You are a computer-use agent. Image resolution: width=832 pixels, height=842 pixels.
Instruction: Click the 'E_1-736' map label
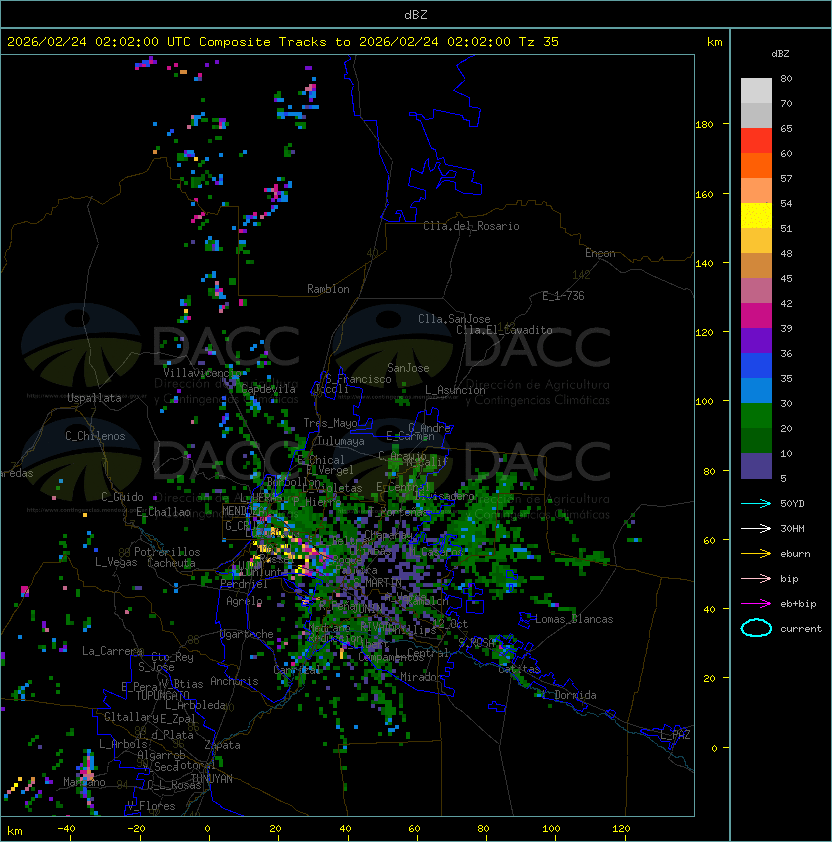(563, 296)
